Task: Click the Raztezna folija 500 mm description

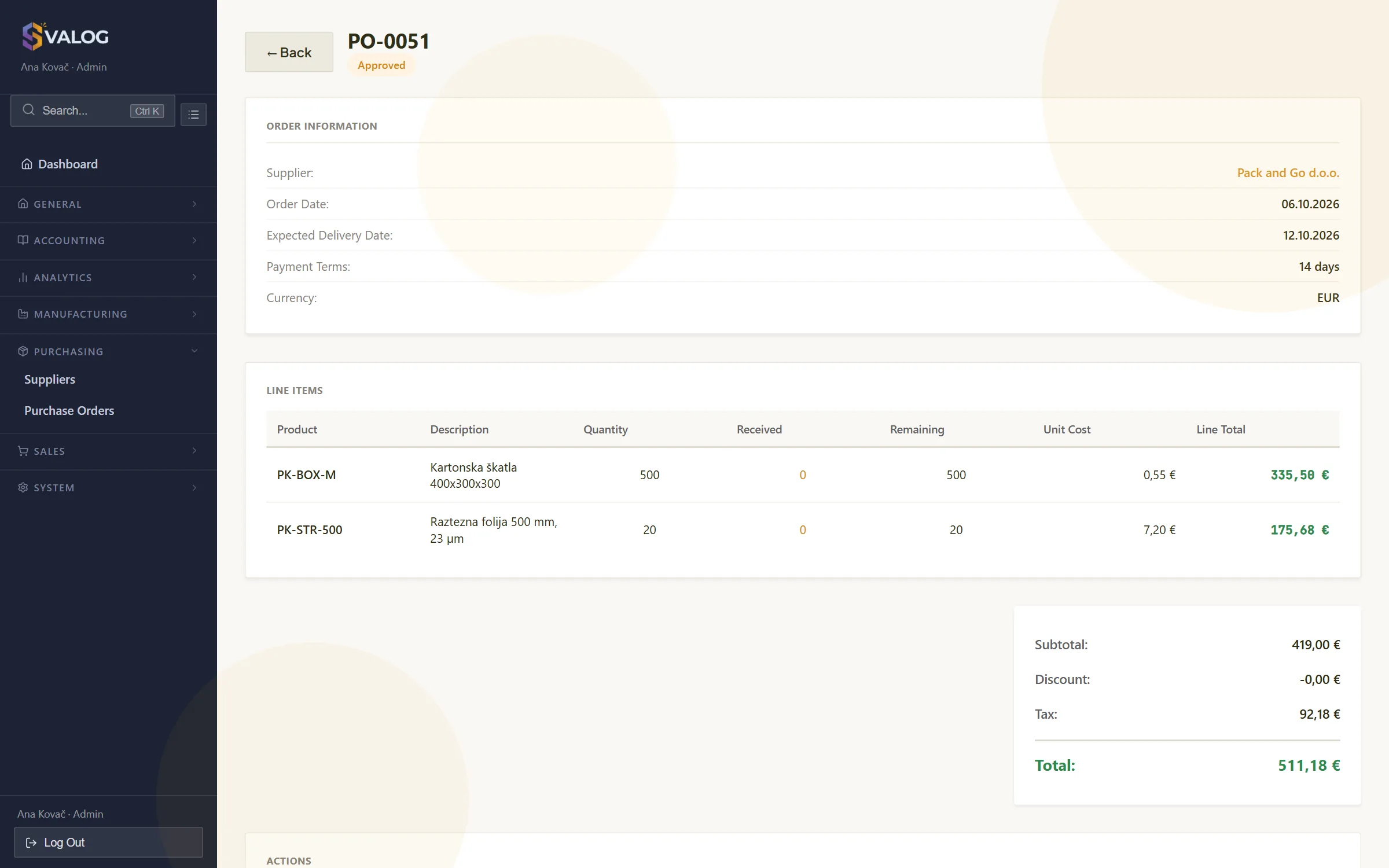Action: [x=494, y=530]
